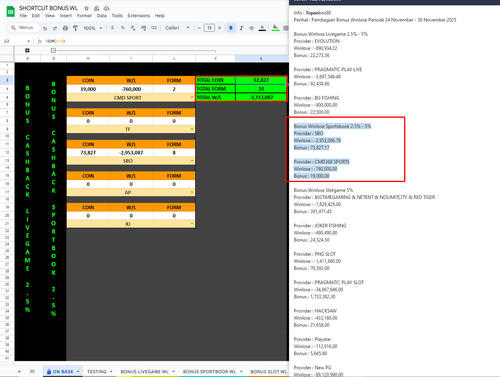Viewport: 500px width, 377px height.
Task: Decrease decimal places in toolbar
Action: (x=133, y=28)
